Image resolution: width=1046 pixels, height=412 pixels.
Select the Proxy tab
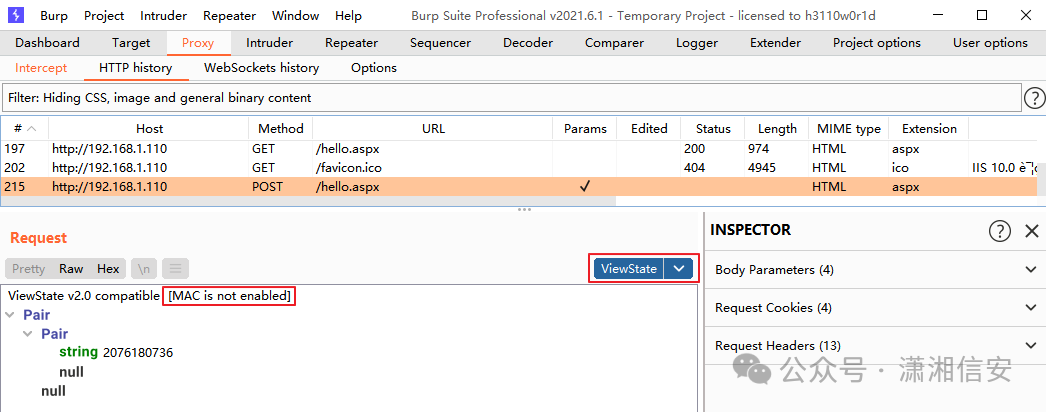pyautogui.click(x=198, y=43)
